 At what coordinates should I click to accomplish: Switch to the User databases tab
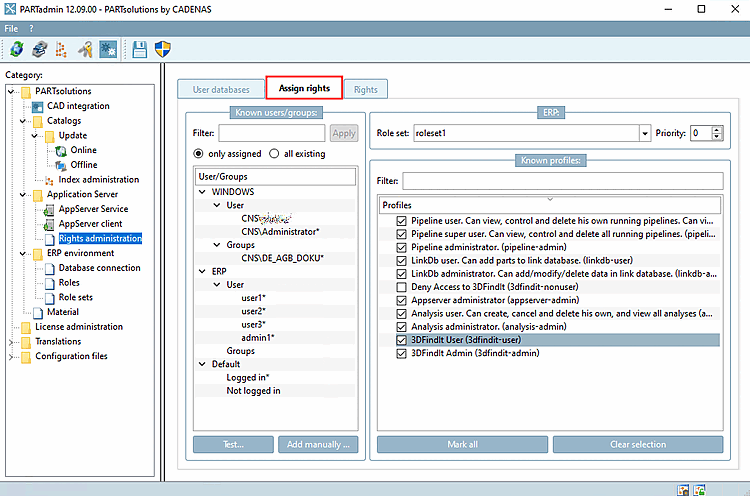pyautogui.click(x=221, y=89)
